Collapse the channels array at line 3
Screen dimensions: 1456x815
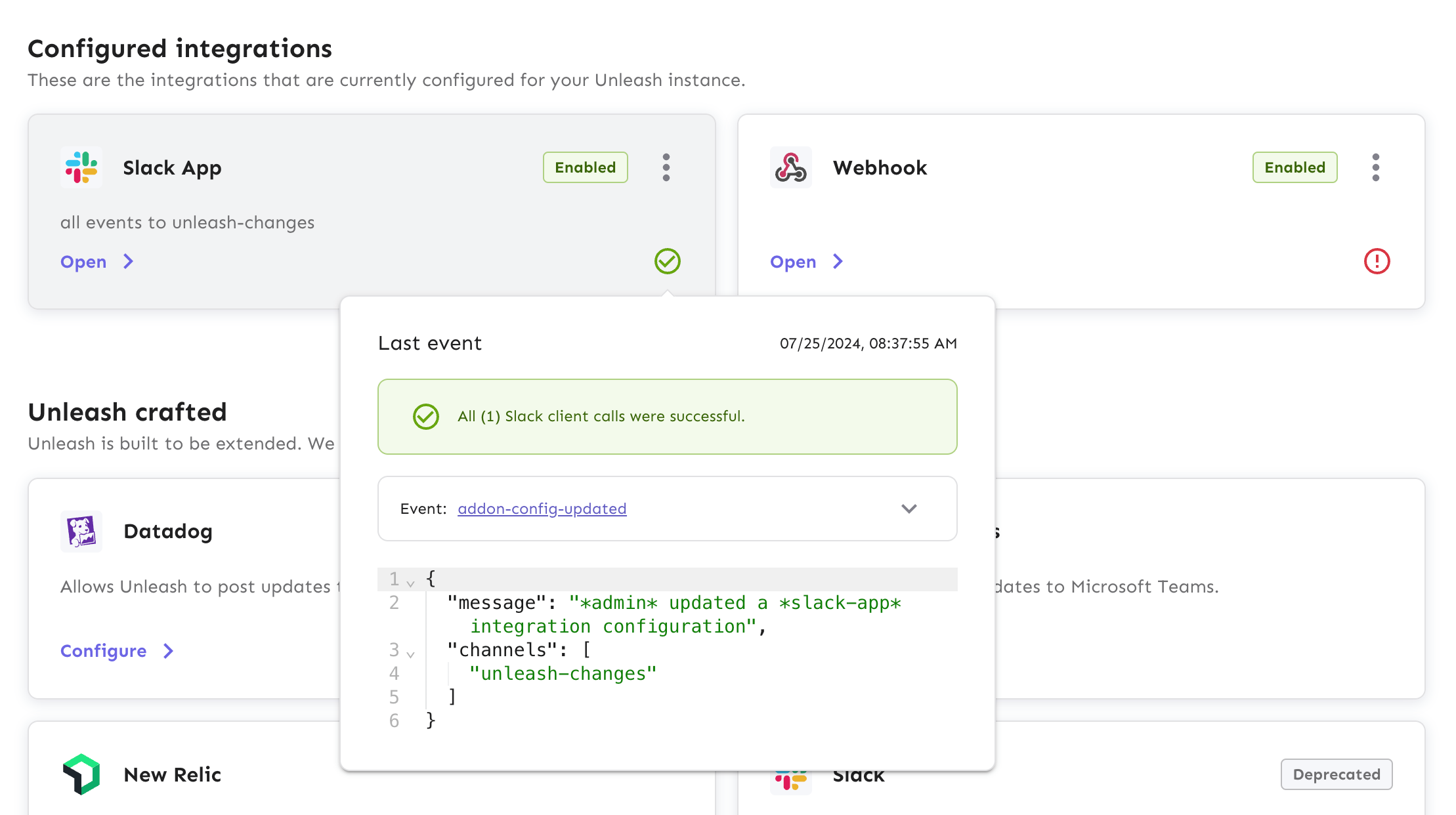pyautogui.click(x=410, y=654)
